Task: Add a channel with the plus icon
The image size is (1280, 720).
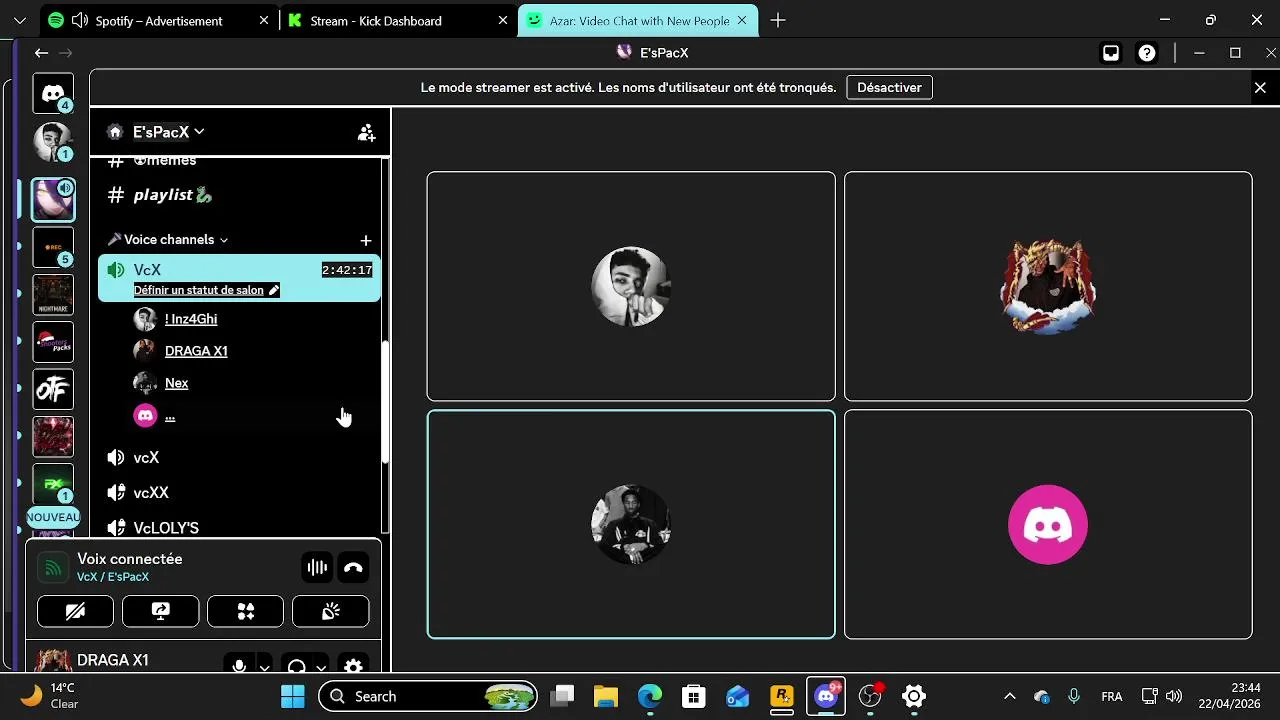Action: coord(366,240)
